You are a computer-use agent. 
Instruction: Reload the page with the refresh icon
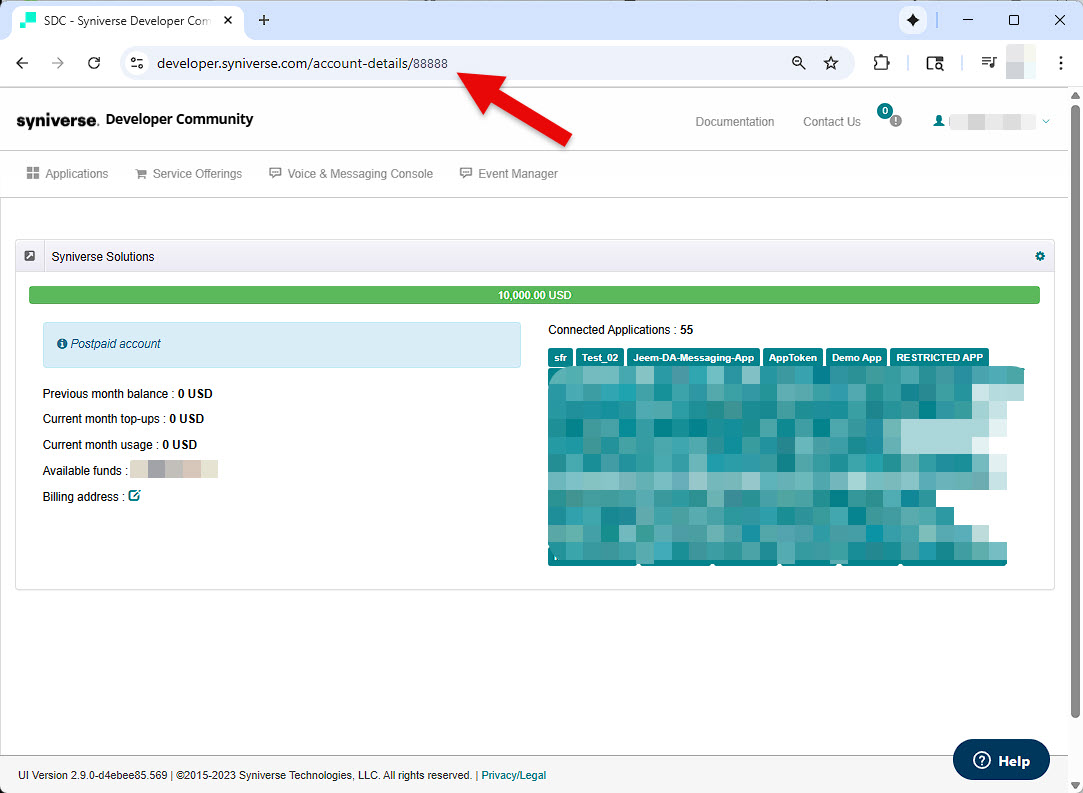click(94, 63)
